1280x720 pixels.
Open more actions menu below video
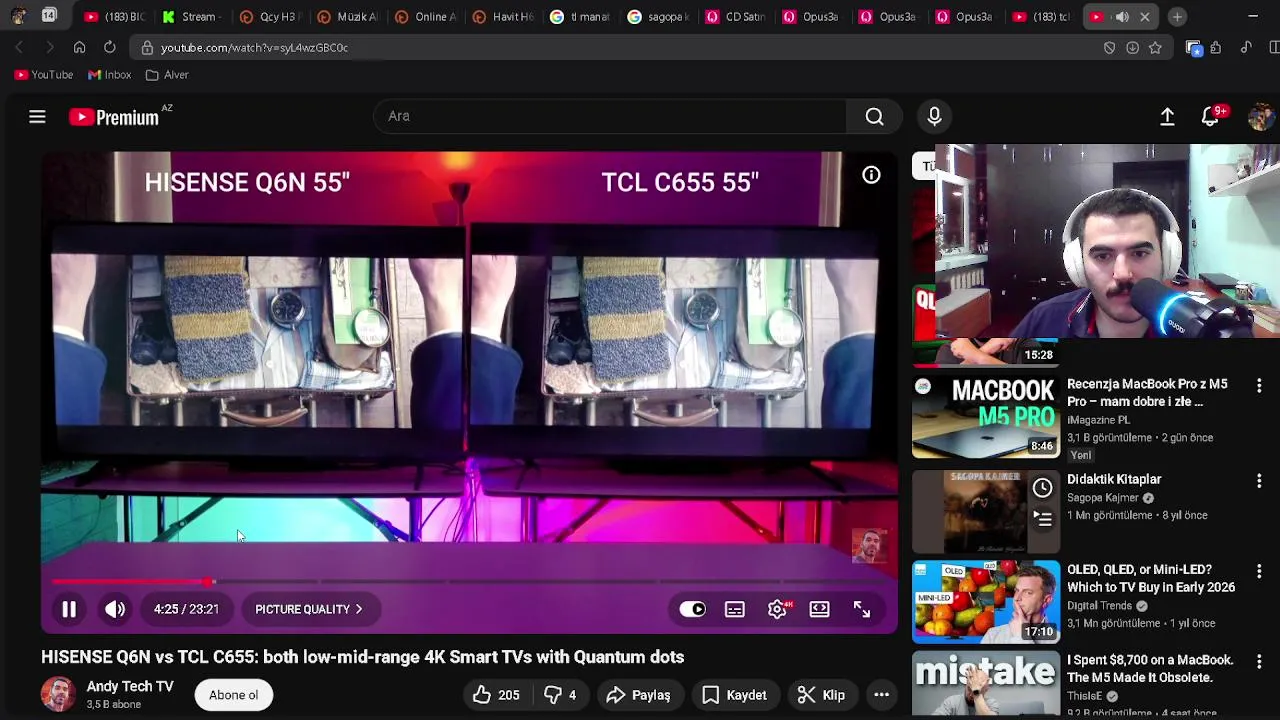click(881, 695)
